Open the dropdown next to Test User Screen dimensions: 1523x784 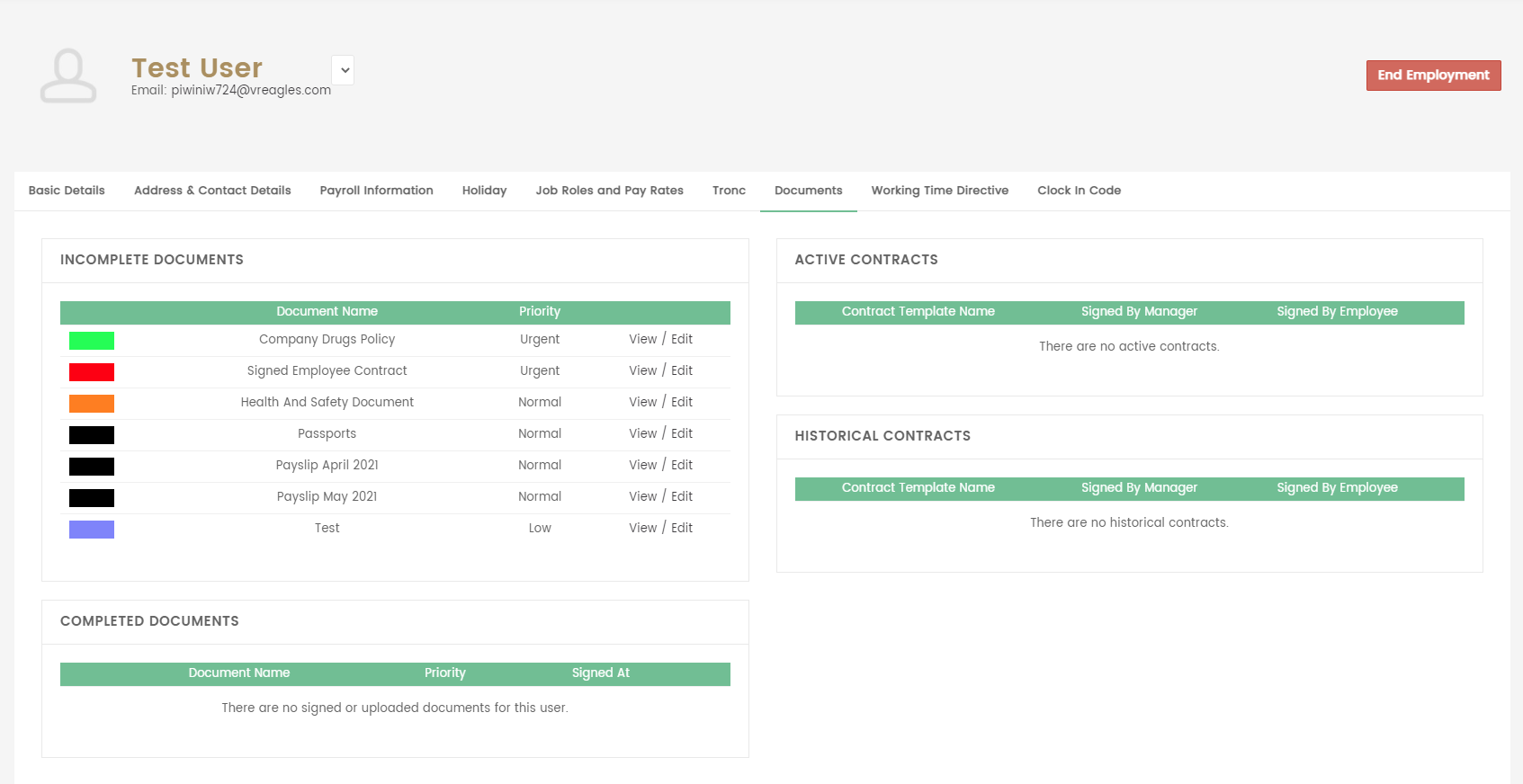344,70
